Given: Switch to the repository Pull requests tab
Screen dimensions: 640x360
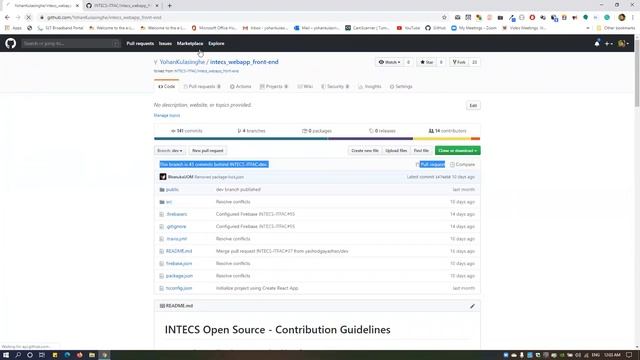Looking at the screenshot, I should click(202, 87).
